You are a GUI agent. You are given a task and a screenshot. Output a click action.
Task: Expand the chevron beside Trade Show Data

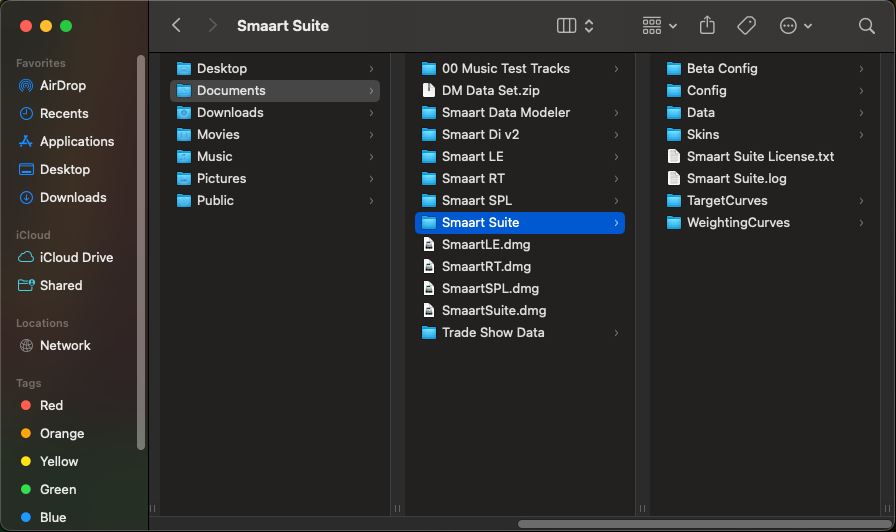[x=616, y=333]
